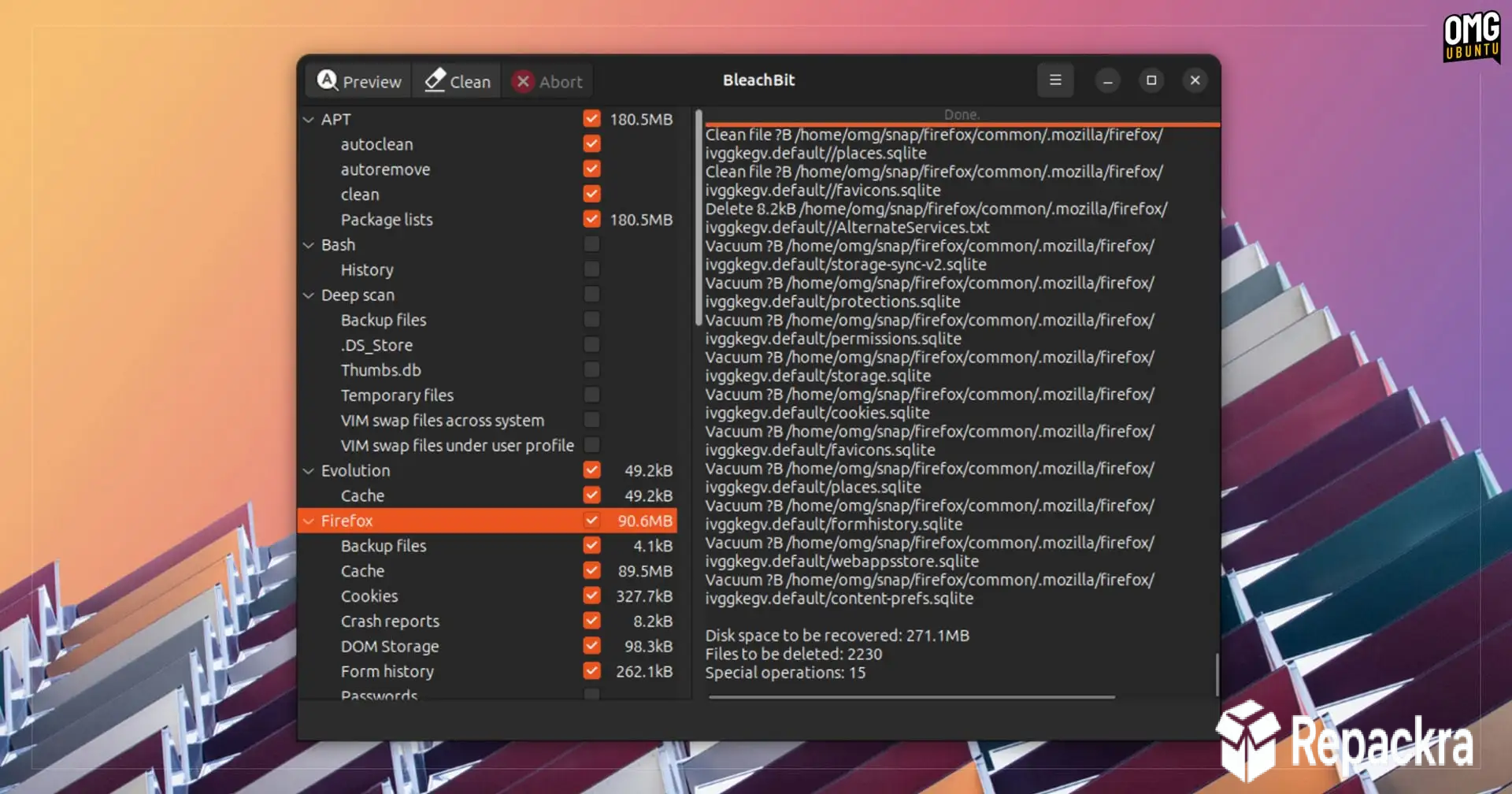Collapse the APT category
The height and width of the screenshot is (794, 1512).
(309, 120)
